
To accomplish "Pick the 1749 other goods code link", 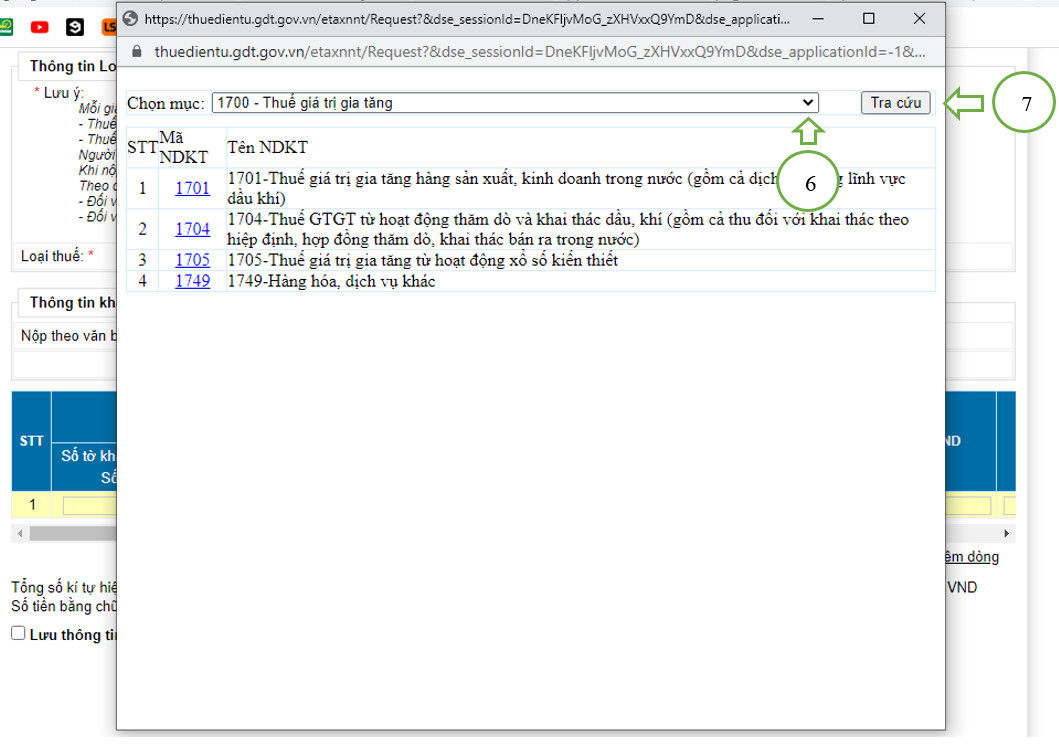I will tap(192, 281).
